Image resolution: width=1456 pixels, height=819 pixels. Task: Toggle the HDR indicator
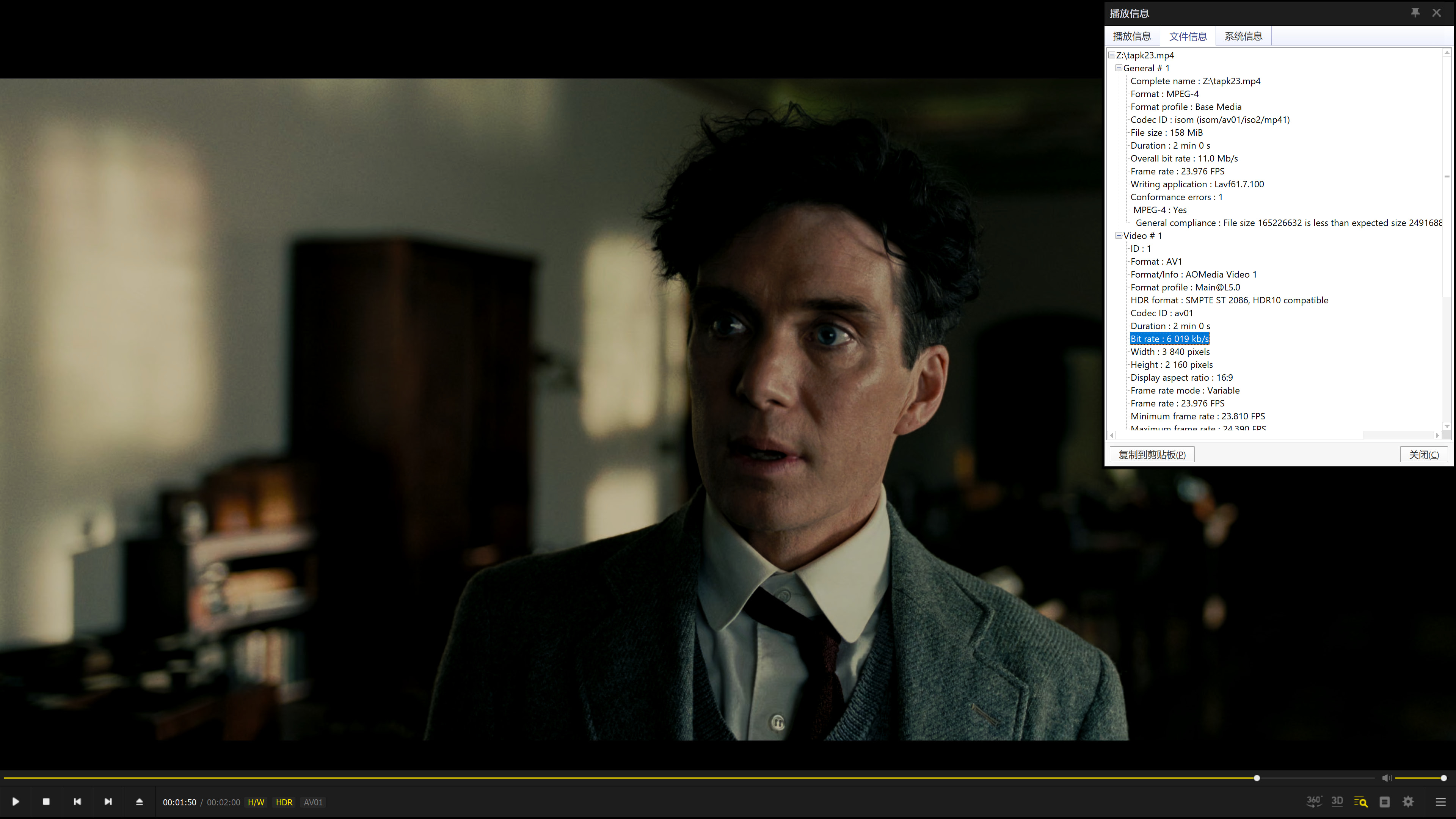pos(284,802)
